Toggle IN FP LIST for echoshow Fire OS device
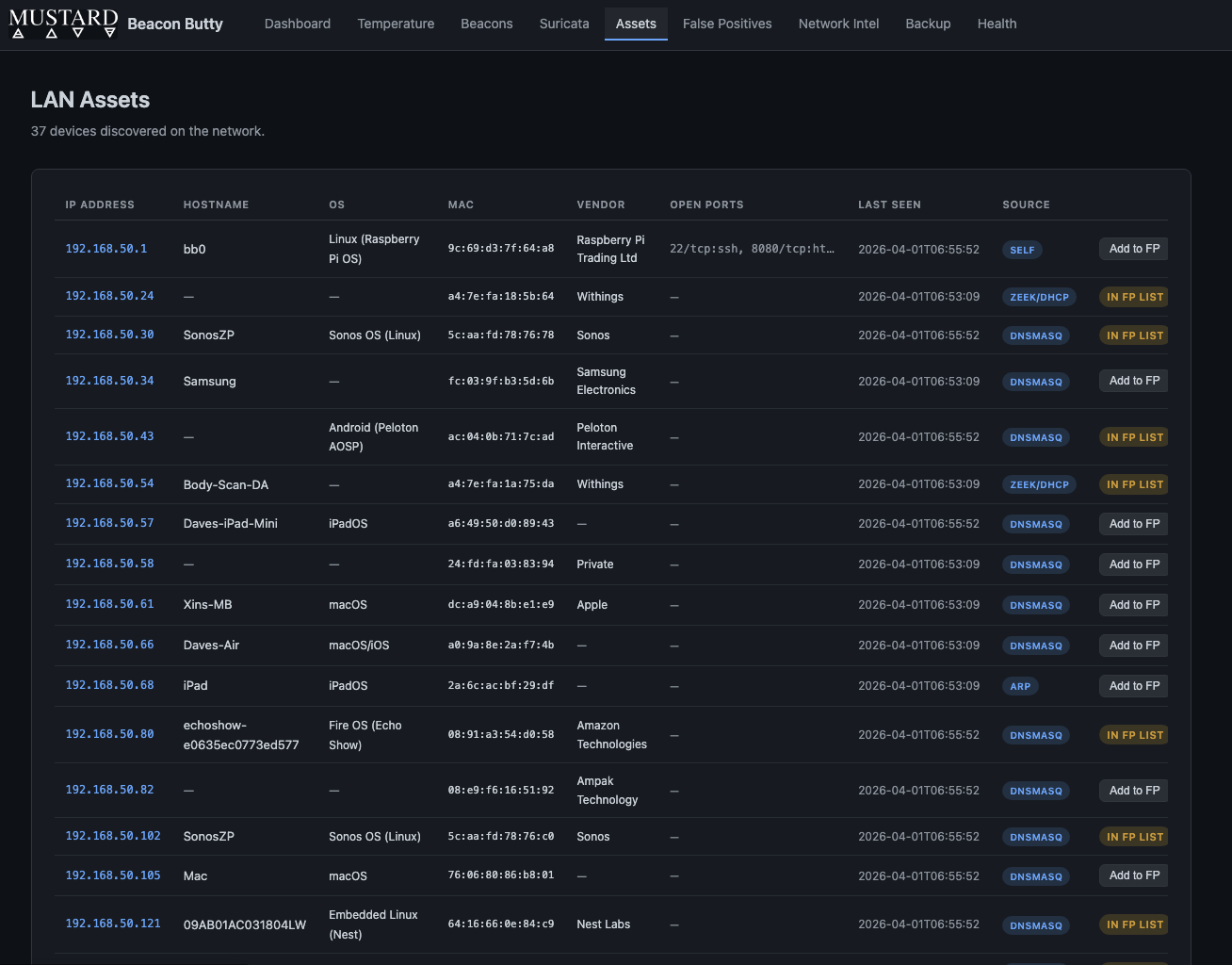This screenshot has width=1232, height=965. point(1133,735)
